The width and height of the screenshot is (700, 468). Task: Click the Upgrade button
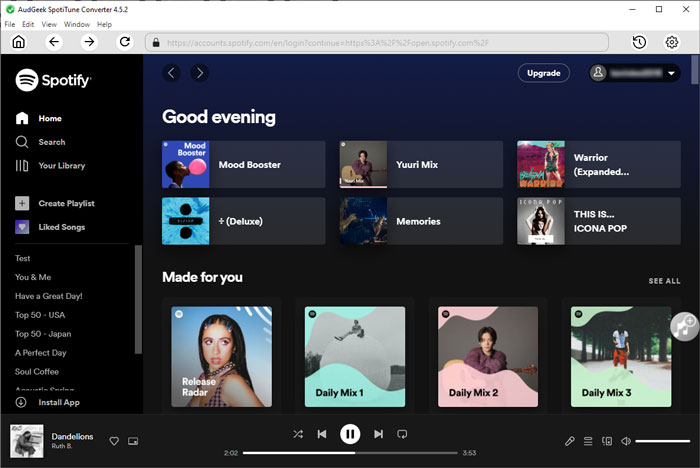tap(544, 73)
